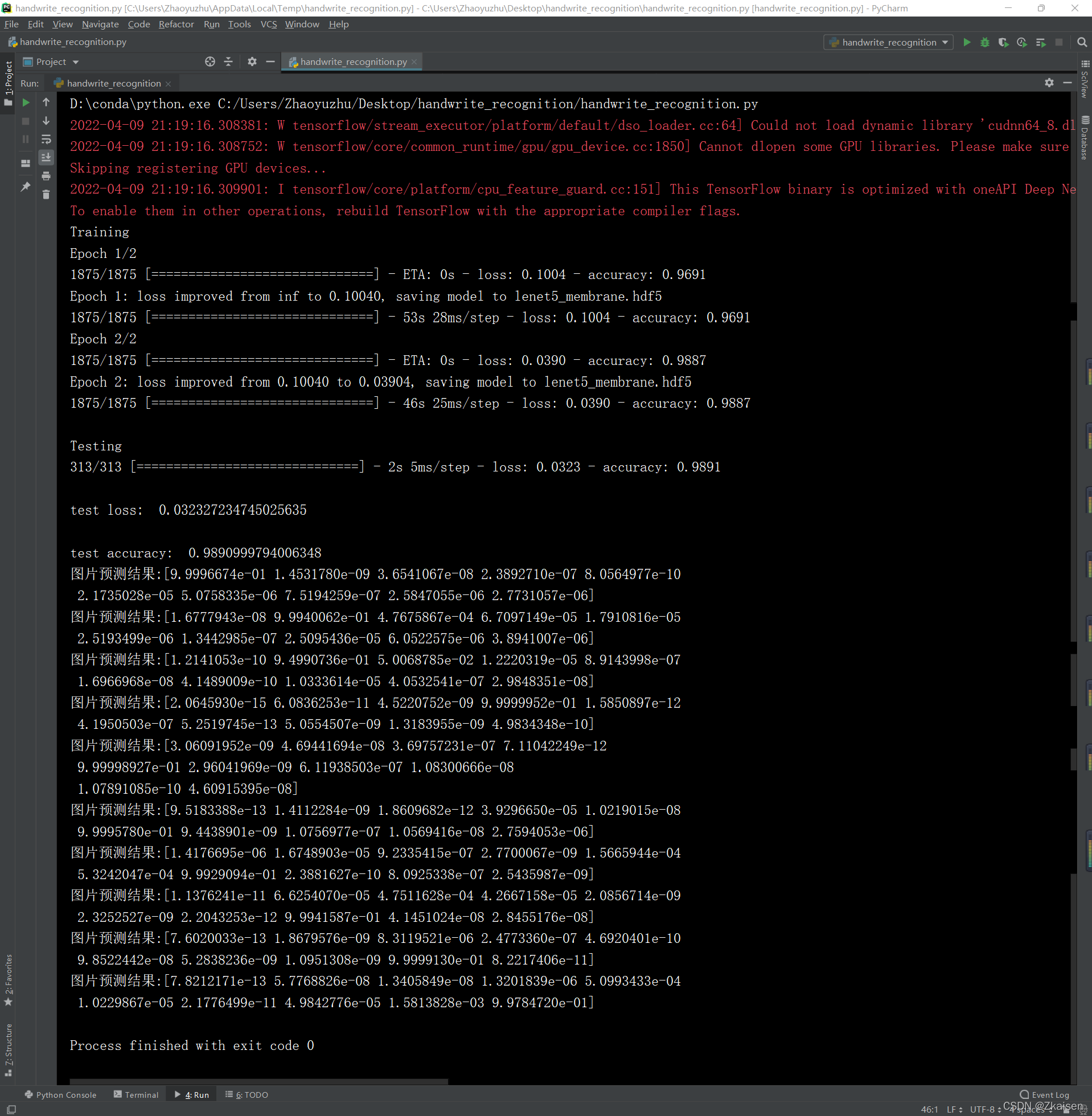The image size is (1092, 1116).
Task: Click the console horizontal scrollbar
Action: point(258,1082)
